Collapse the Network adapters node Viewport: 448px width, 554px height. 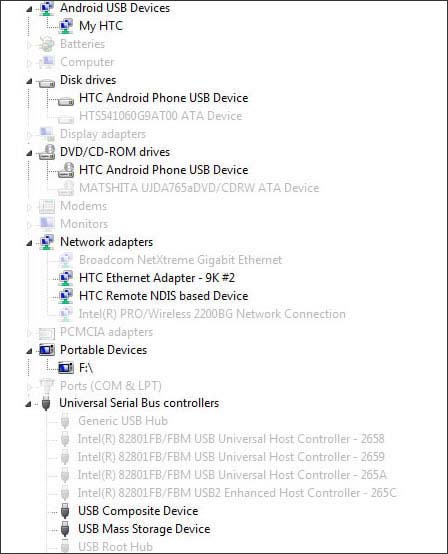click(x=29, y=243)
